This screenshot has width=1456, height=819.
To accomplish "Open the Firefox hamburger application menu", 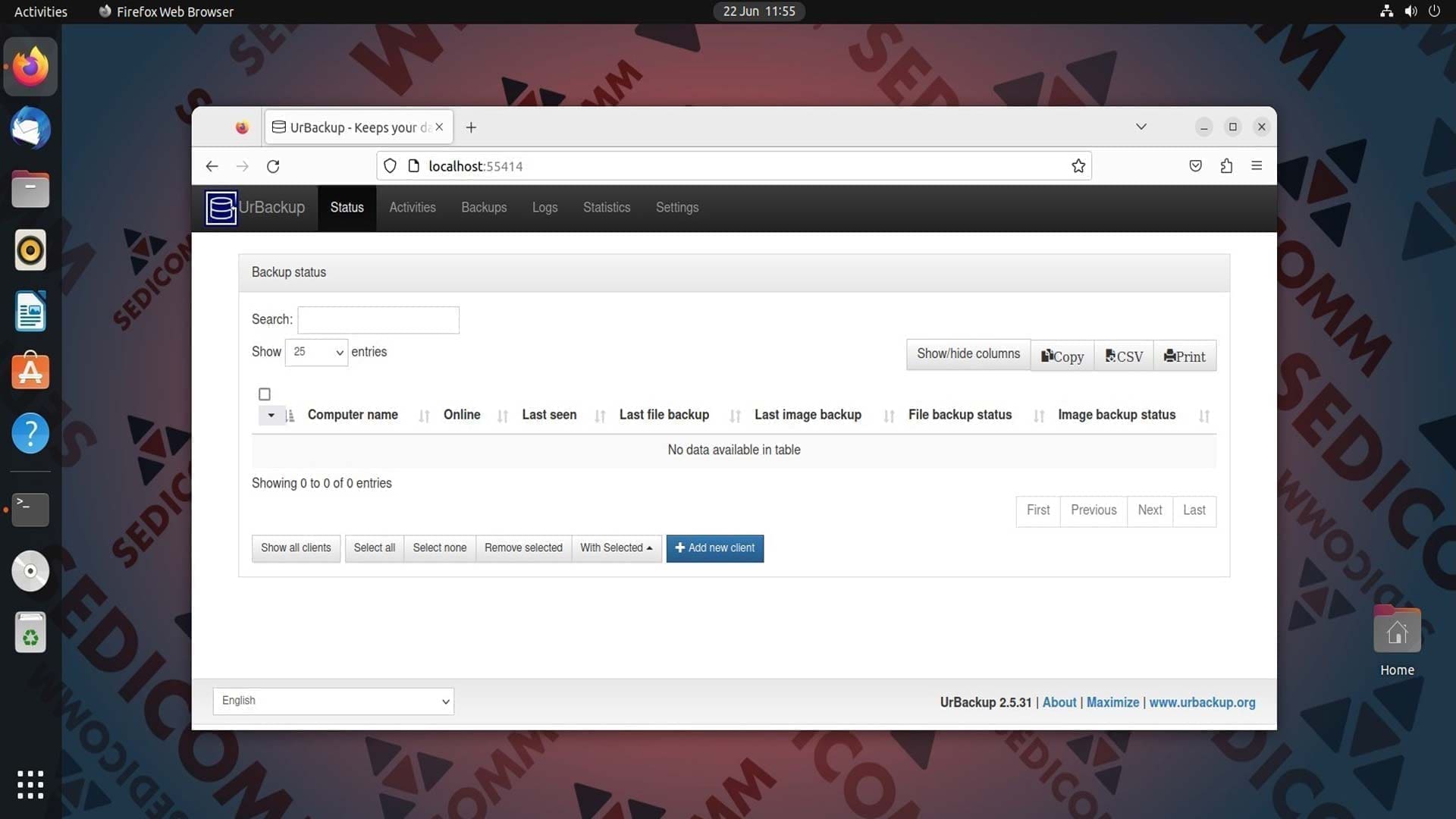I will [x=1257, y=166].
